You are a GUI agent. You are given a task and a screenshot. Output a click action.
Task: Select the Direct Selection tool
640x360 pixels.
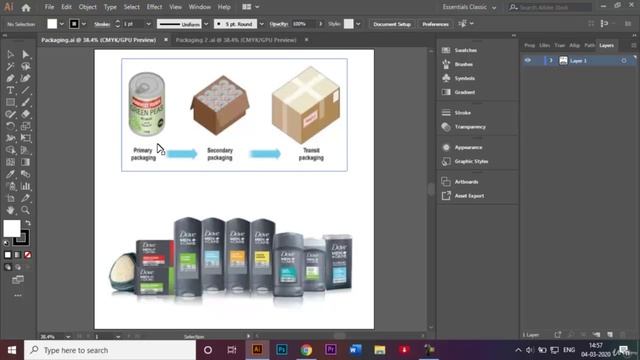(25, 54)
